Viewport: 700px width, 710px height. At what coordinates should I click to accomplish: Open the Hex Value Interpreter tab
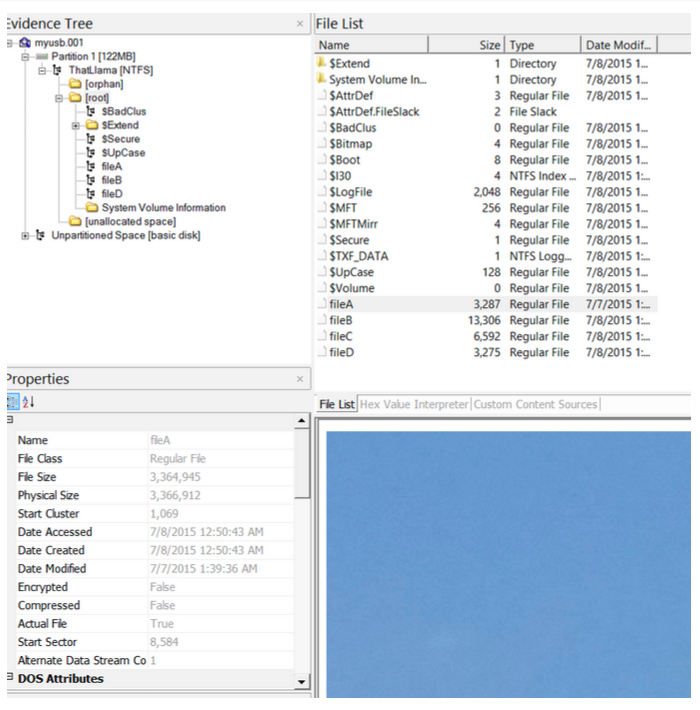pos(414,404)
